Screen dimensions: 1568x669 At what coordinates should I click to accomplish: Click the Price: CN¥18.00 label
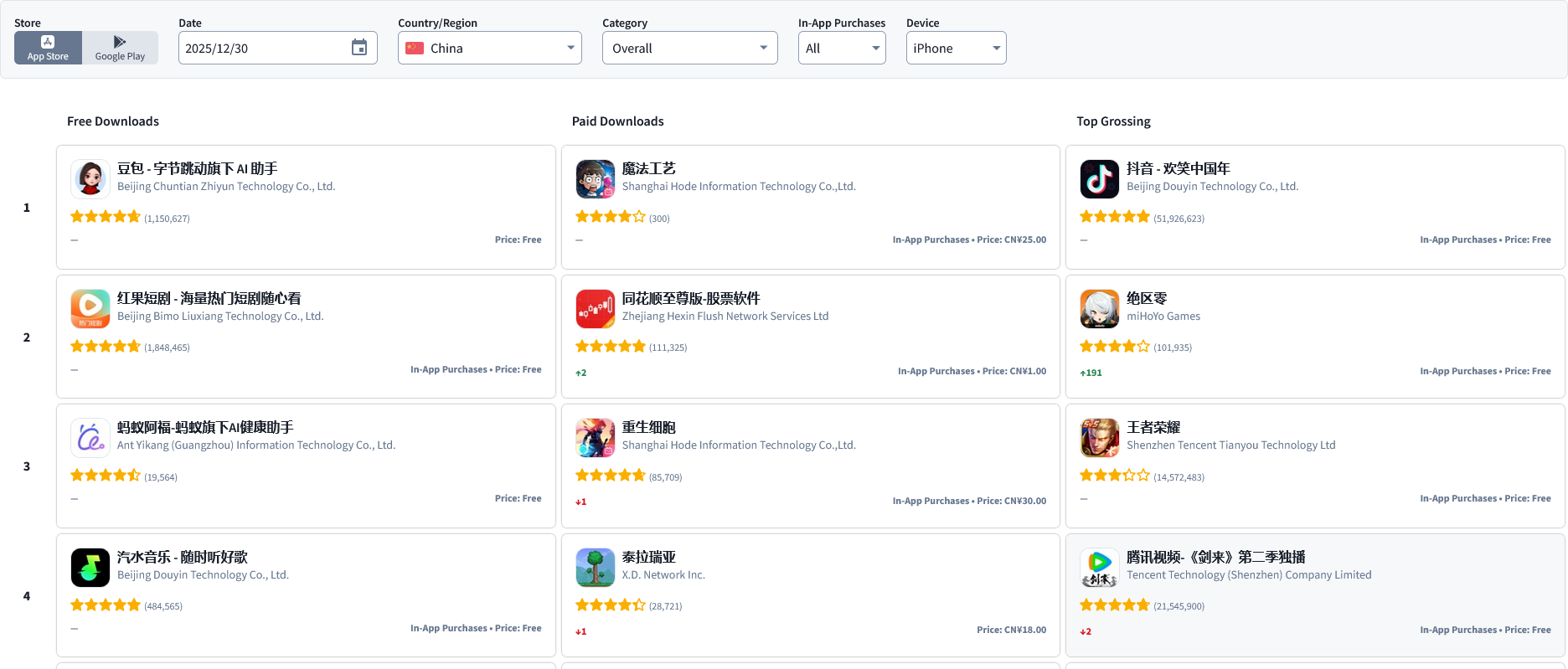coord(1012,630)
